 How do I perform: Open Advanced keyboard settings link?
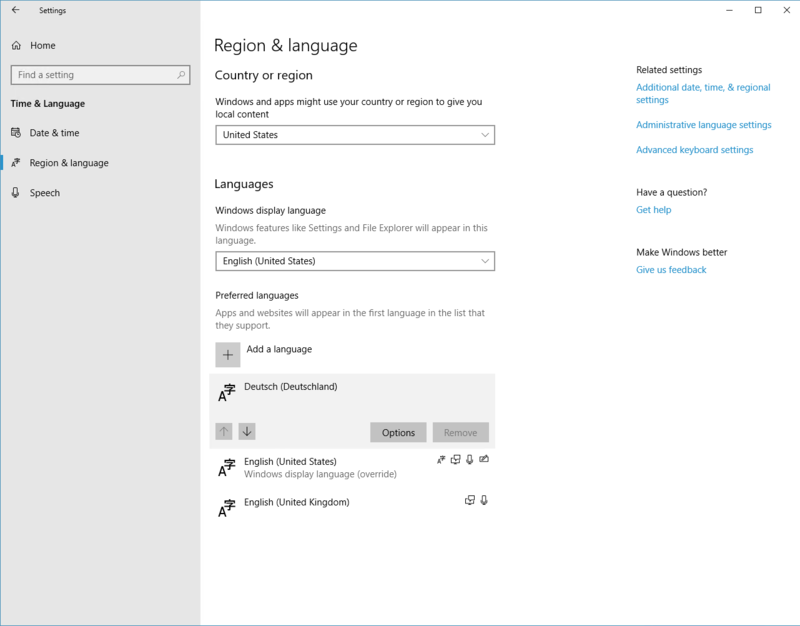[x=694, y=150]
